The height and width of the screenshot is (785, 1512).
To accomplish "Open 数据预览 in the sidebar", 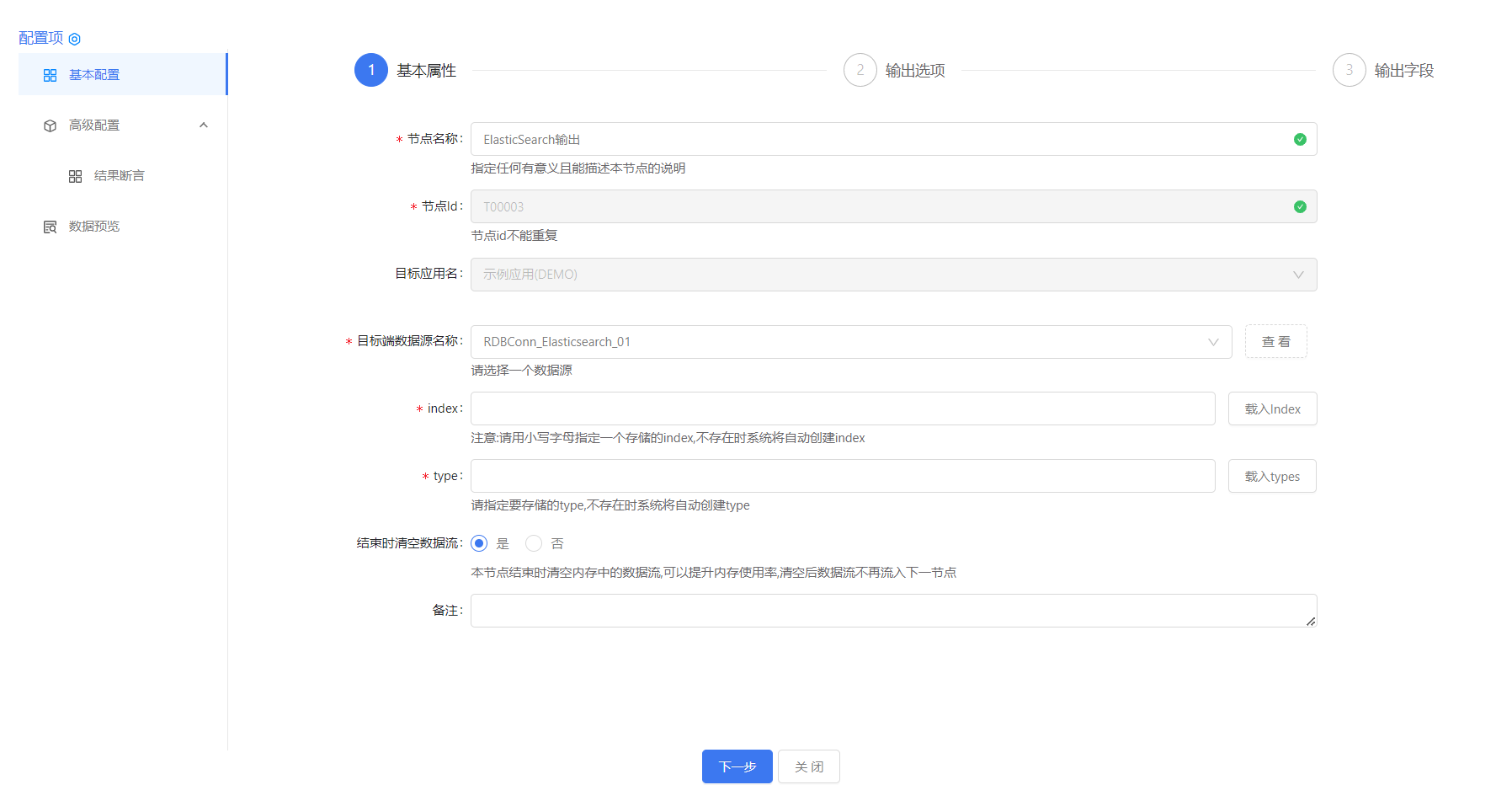I will [x=94, y=227].
